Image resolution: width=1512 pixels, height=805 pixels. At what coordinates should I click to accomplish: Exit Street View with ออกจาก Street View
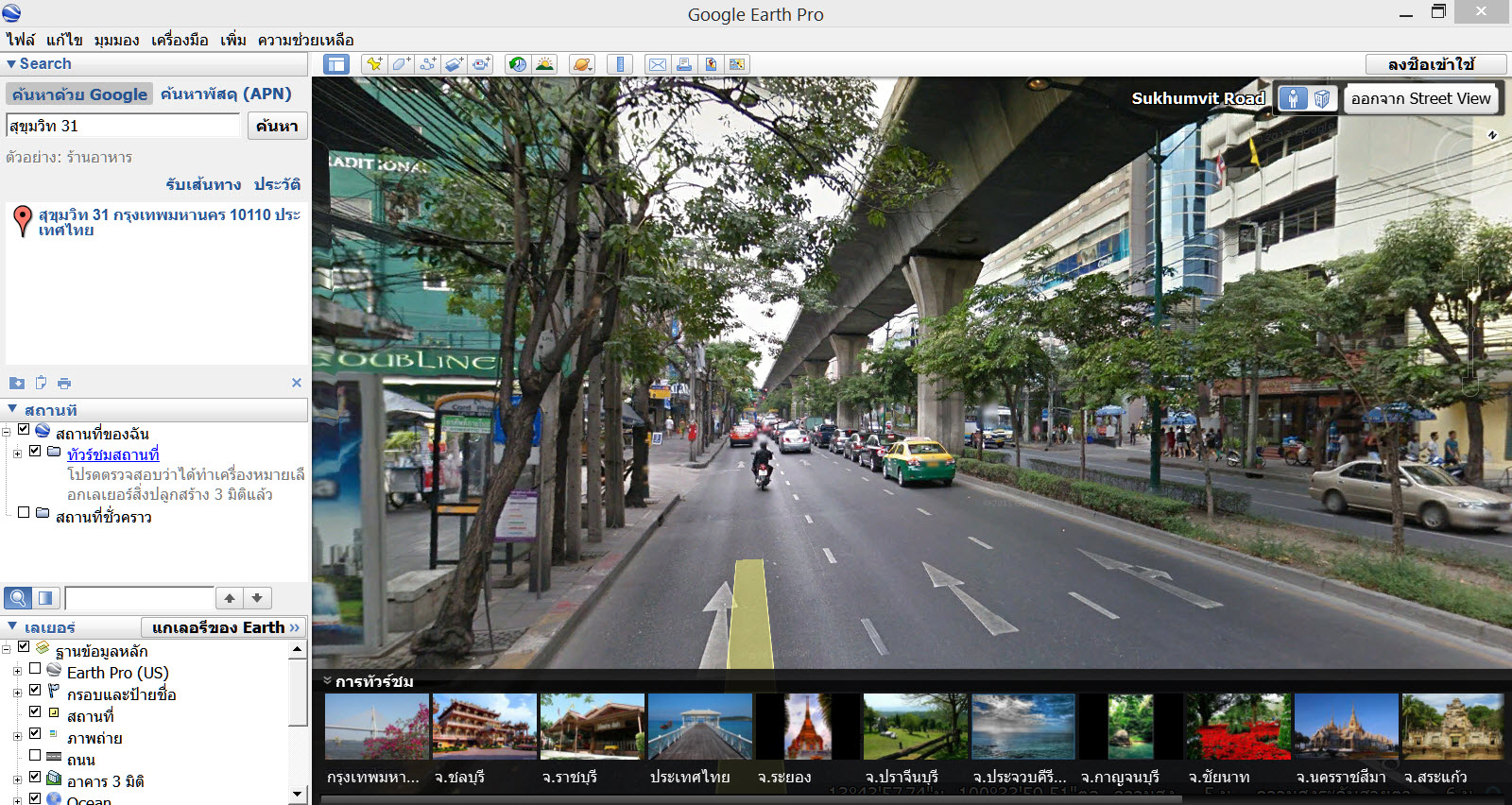(x=1420, y=98)
